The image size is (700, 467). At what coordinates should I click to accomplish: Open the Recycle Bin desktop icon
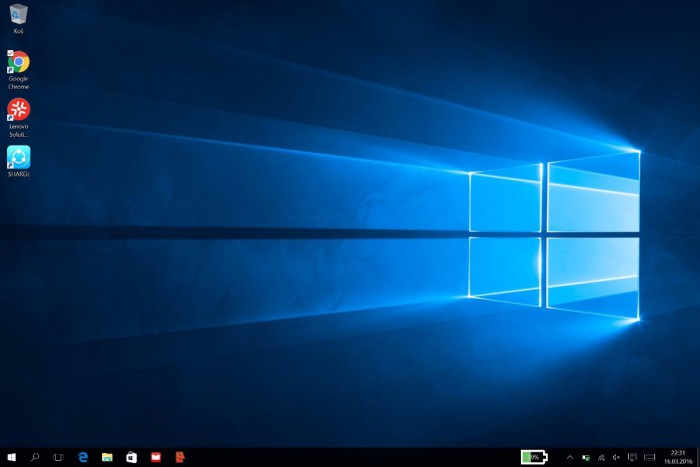click(x=18, y=15)
